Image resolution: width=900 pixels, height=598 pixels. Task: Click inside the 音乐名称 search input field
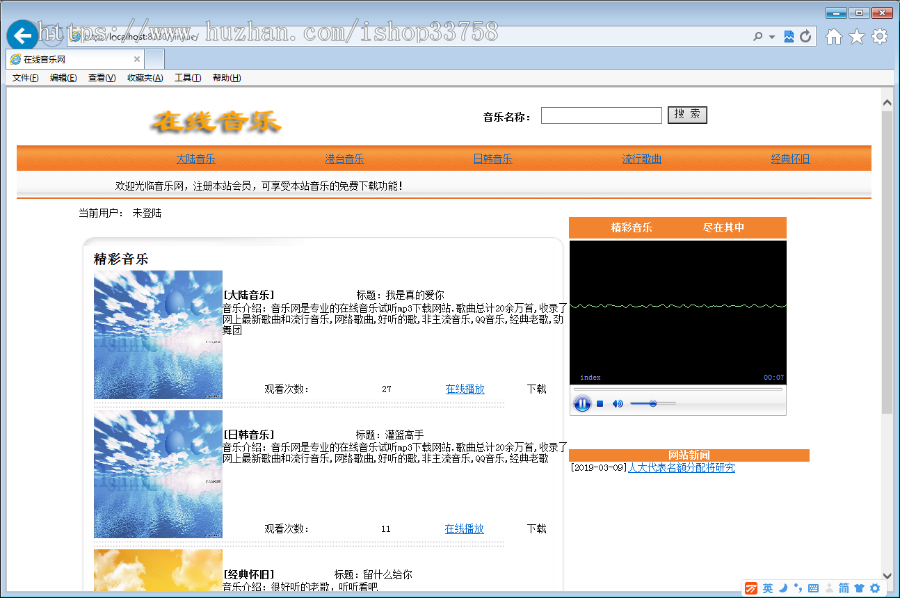click(601, 114)
